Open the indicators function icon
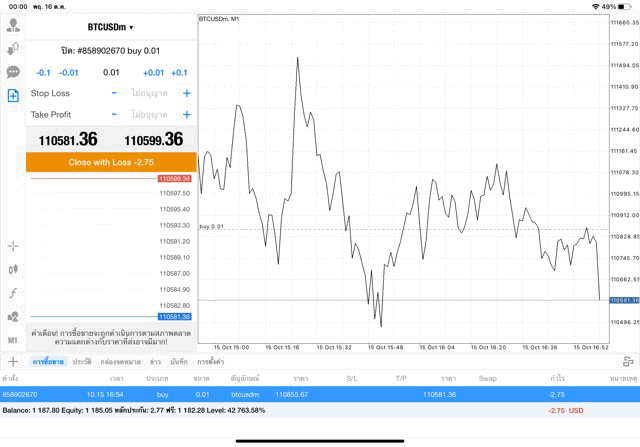This screenshot has width=640, height=447. tap(13, 293)
